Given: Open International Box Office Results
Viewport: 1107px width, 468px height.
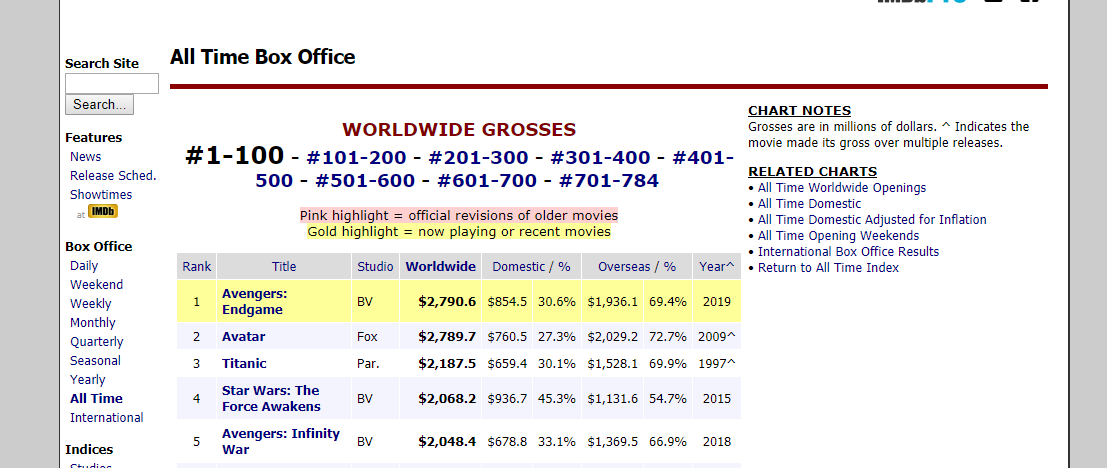Looking at the screenshot, I should point(849,252).
